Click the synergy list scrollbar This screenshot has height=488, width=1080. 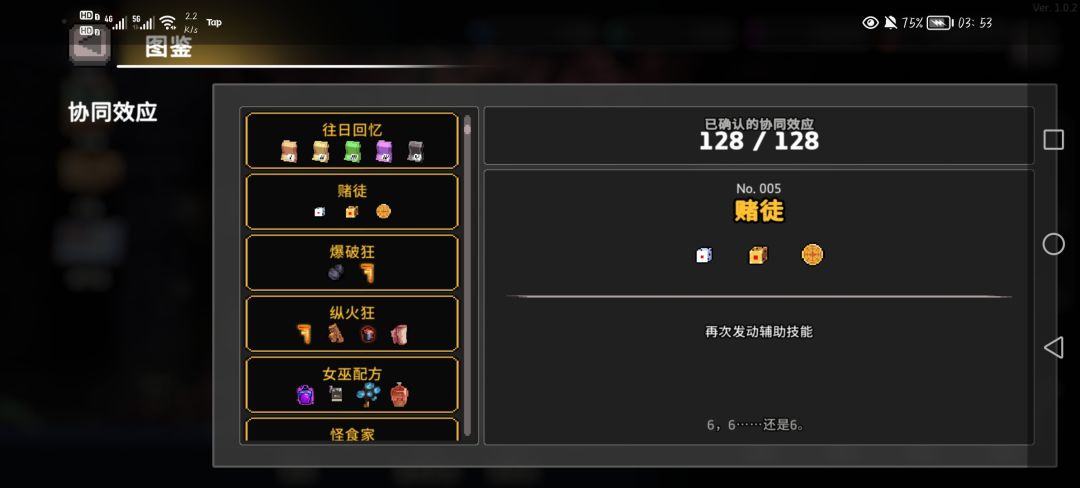(x=467, y=275)
